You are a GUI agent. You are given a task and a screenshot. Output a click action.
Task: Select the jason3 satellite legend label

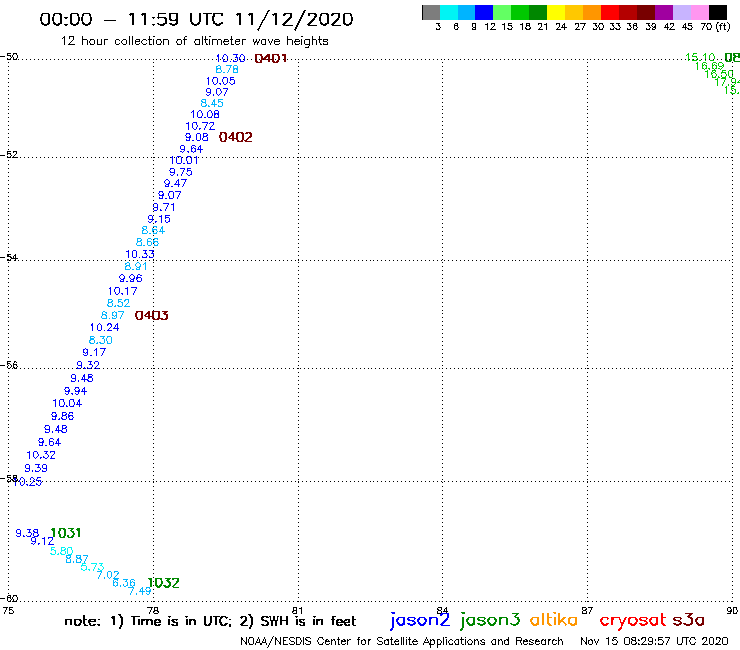click(490, 621)
